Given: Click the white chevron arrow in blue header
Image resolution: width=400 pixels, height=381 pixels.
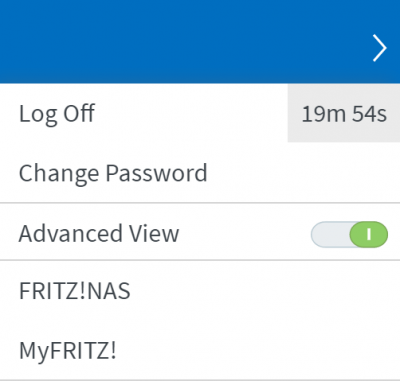Looking at the screenshot, I should coord(380,48).
